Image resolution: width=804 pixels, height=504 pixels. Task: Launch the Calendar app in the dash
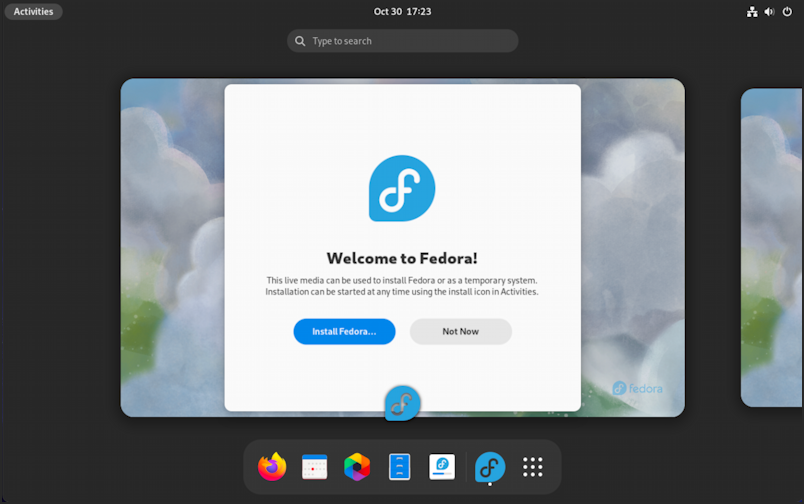[314, 467]
